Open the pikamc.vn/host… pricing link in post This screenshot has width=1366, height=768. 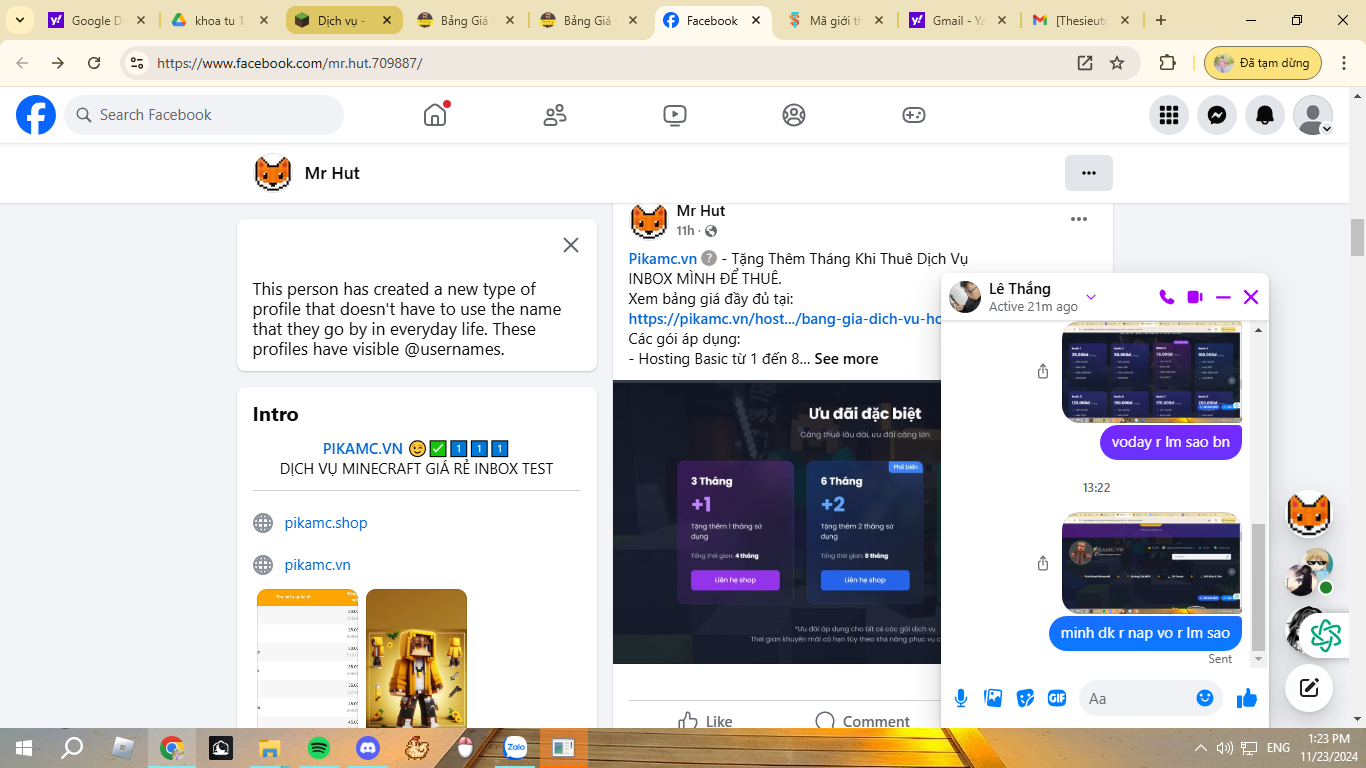pyautogui.click(x=785, y=319)
